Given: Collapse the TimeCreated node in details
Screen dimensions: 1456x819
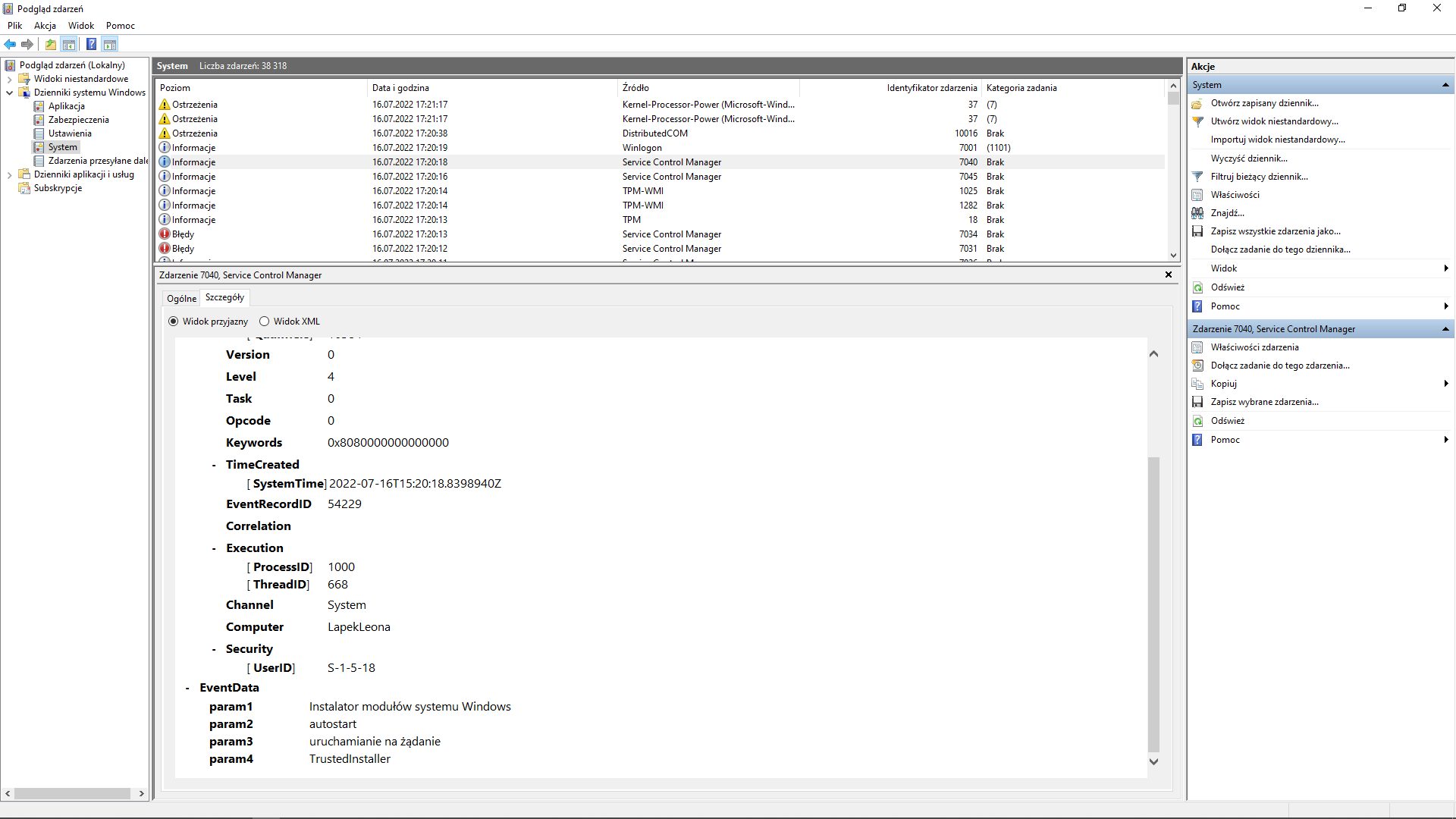Looking at the screenshot, I should [215, 466].
